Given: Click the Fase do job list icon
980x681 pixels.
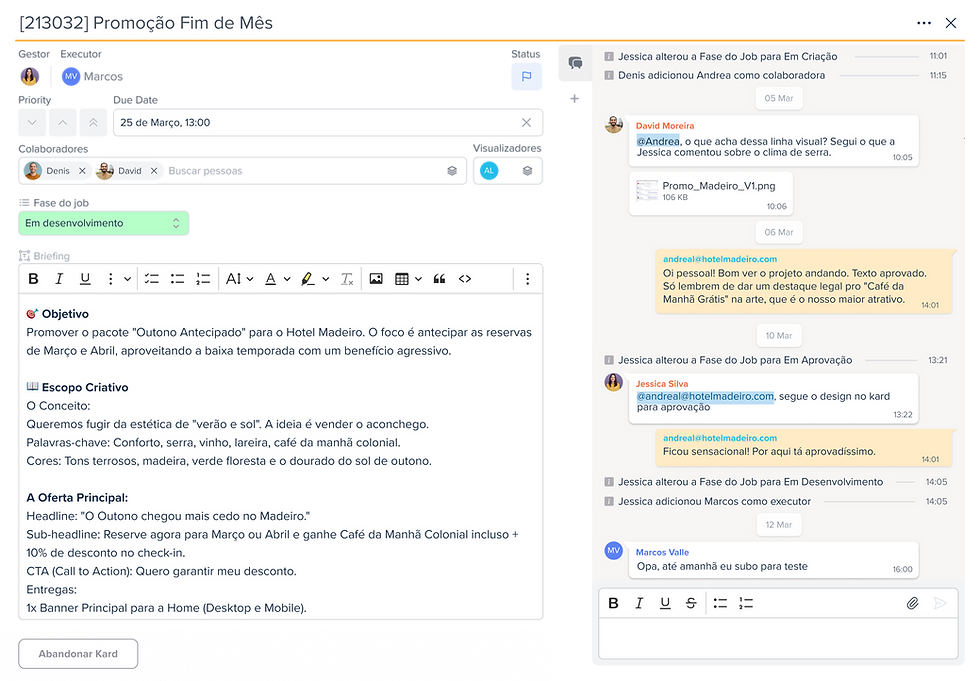Looking at the screenshot, I should click(x=24, y=202).
